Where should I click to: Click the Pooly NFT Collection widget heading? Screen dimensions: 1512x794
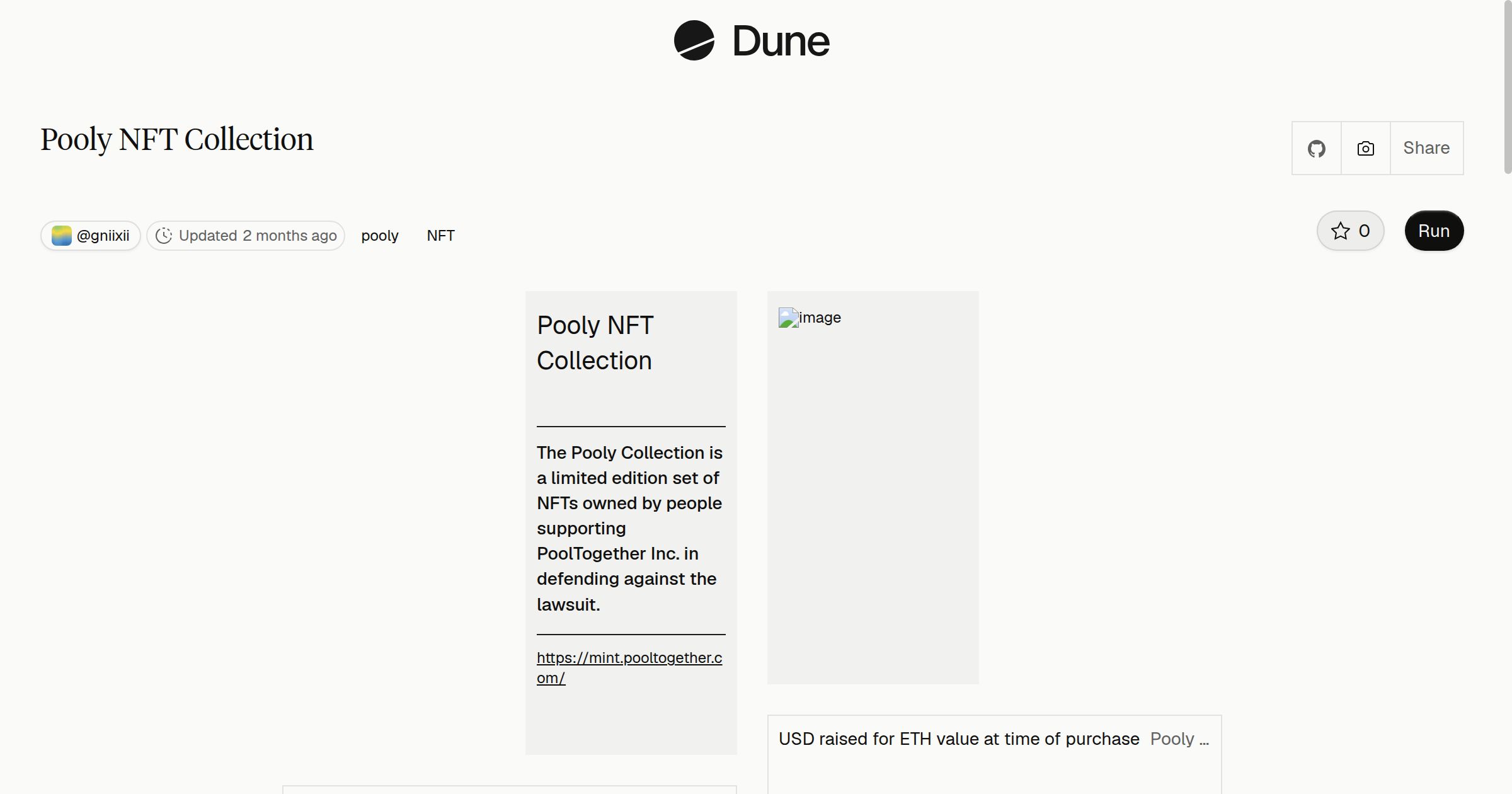[595, 343]
